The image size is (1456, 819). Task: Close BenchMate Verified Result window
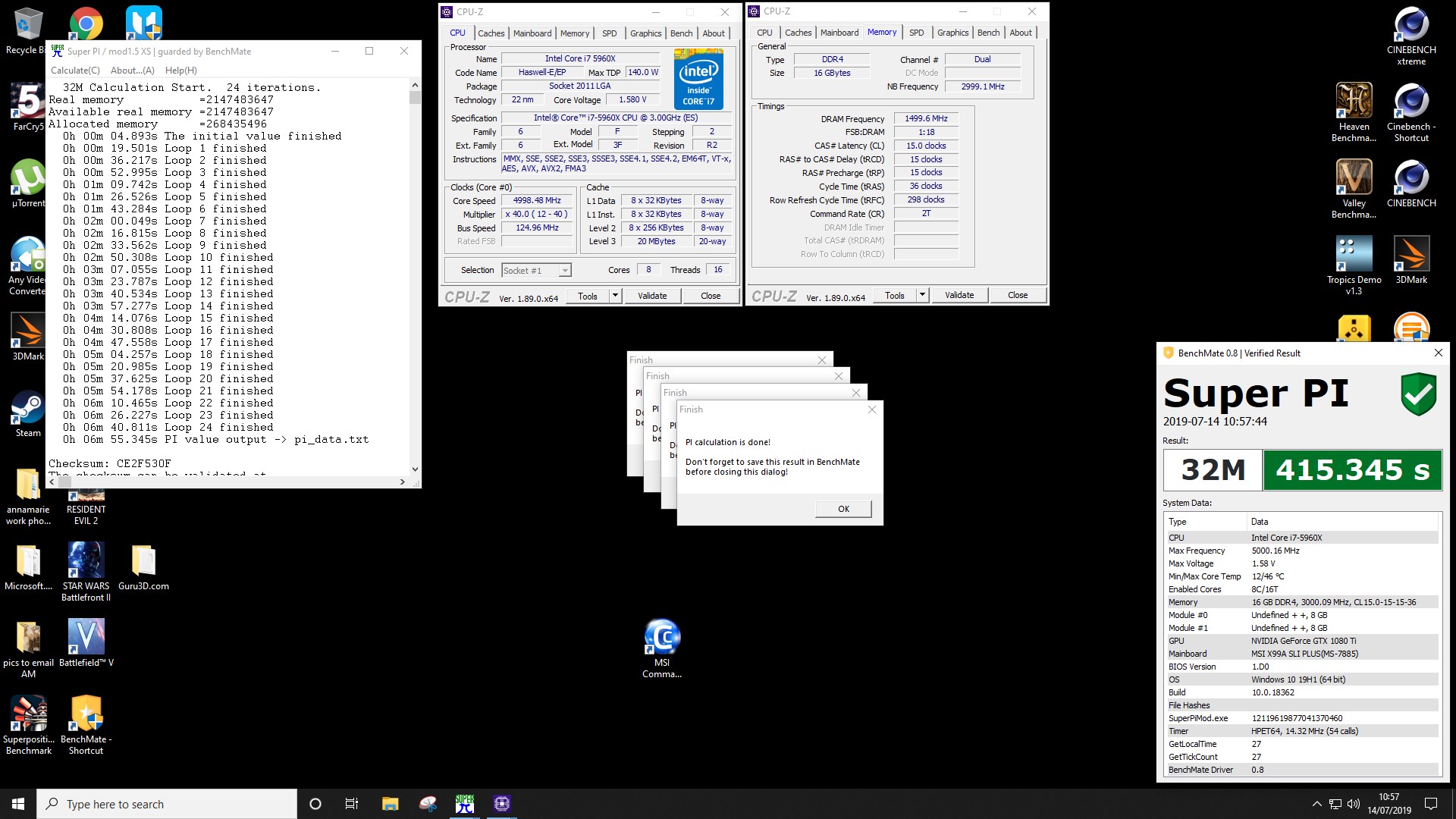pos(1438,353)
